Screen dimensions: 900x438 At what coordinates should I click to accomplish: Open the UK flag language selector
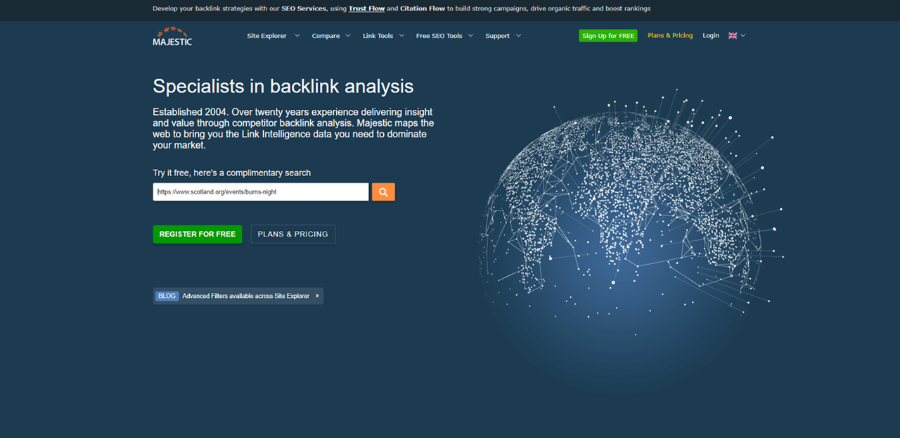pyautogui.click(x=736, y=35)
